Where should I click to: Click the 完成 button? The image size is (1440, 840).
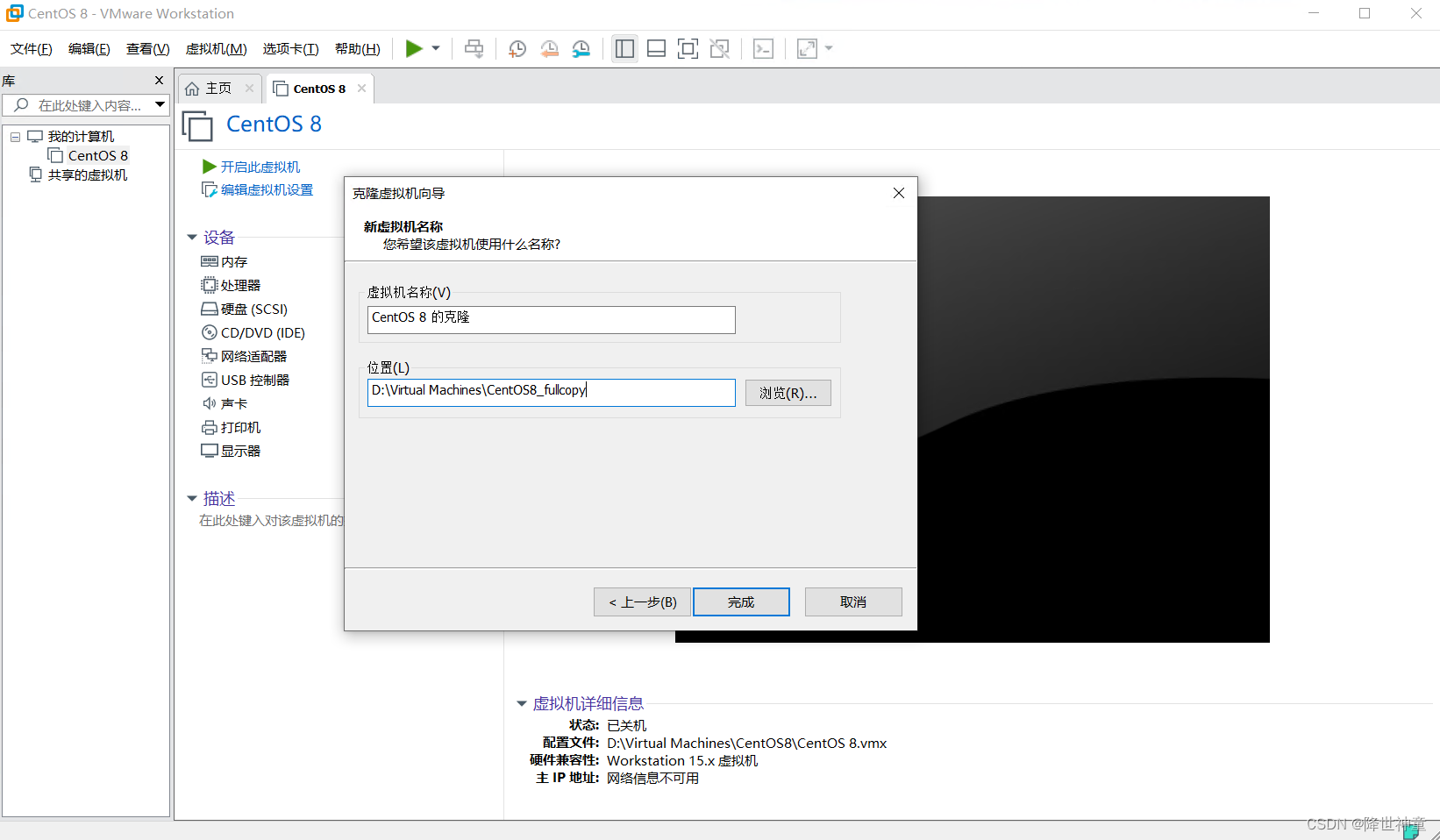pyautogui.click(x=741, y=602)
